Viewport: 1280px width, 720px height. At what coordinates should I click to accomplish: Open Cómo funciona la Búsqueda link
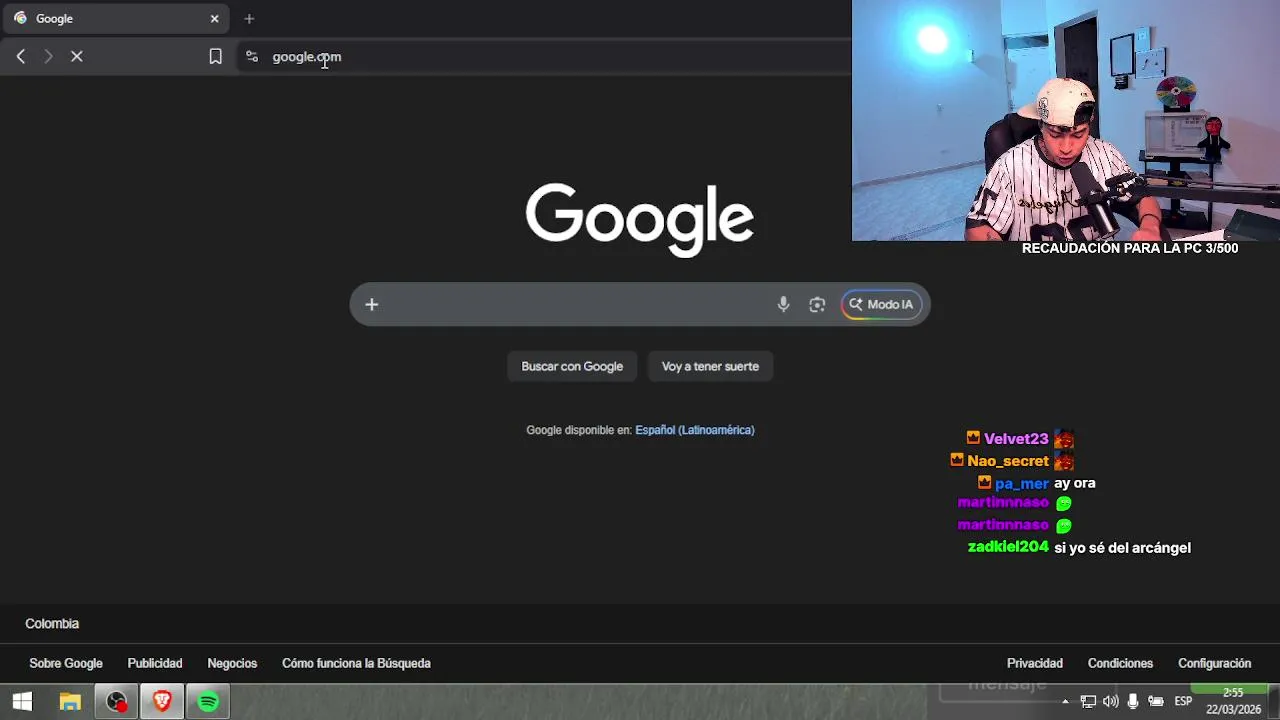(x=356, y=663)
